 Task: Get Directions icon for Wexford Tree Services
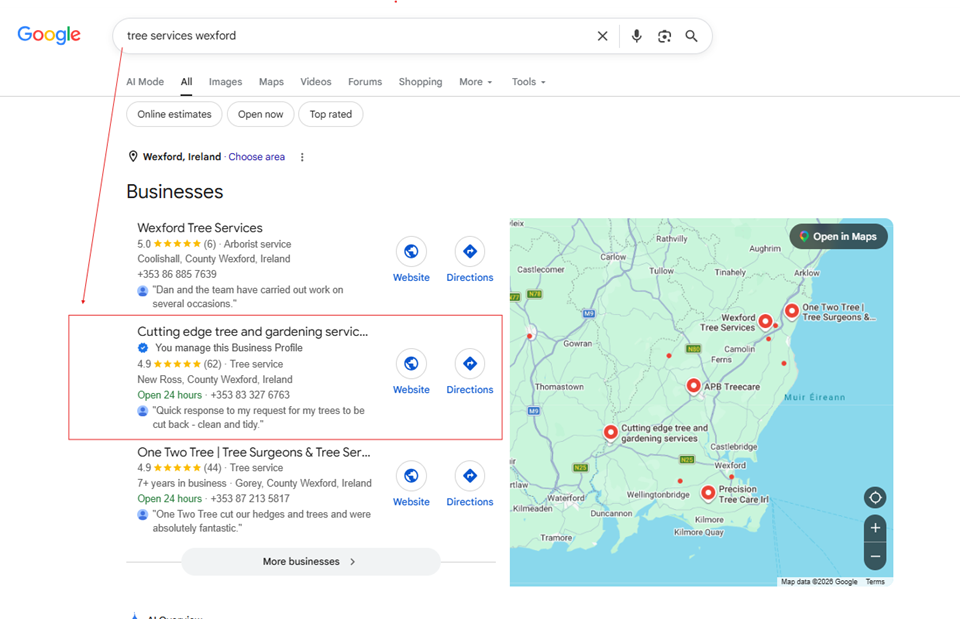[470, 251]
